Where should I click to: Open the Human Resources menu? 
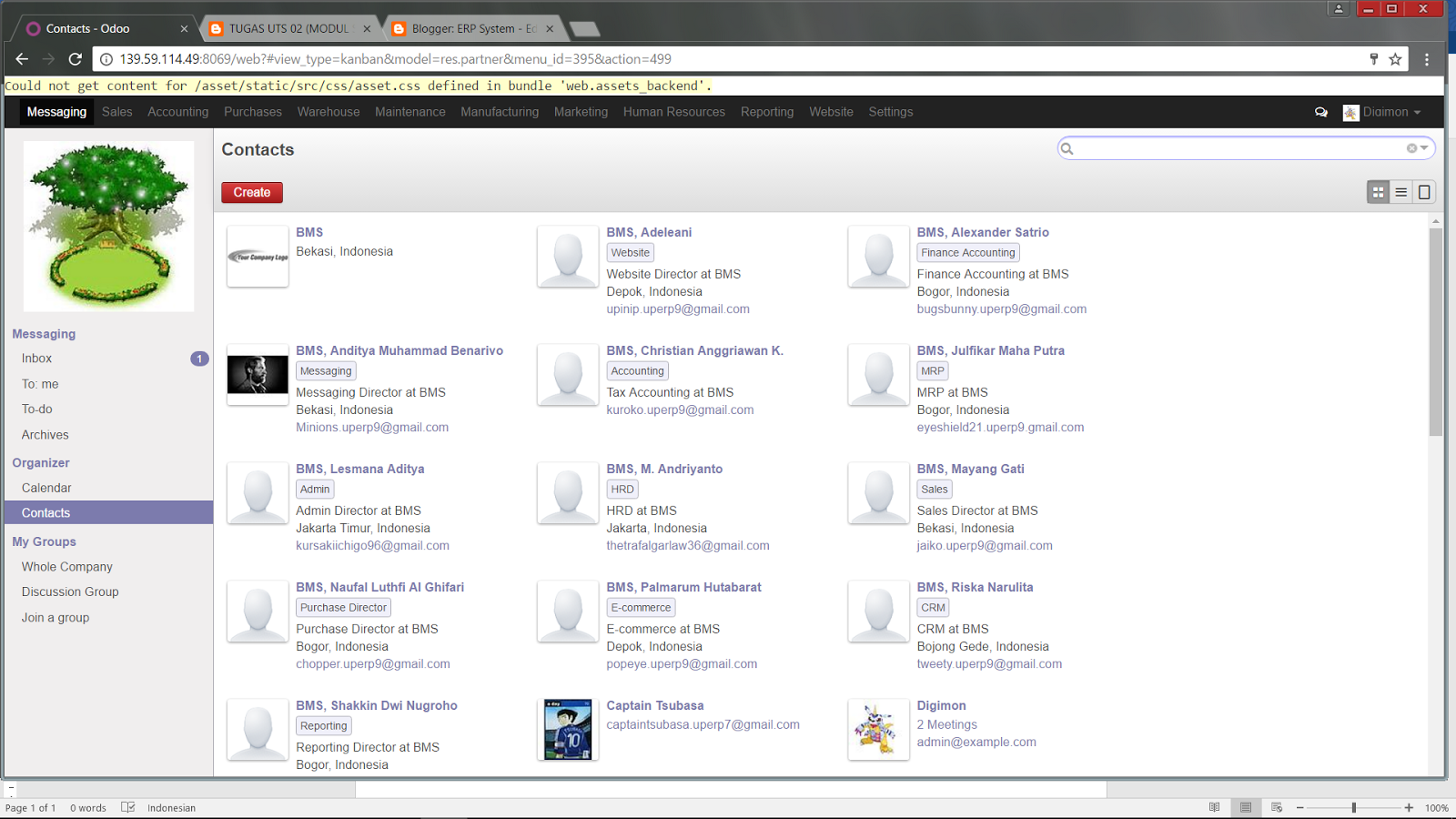click(674, 112)
